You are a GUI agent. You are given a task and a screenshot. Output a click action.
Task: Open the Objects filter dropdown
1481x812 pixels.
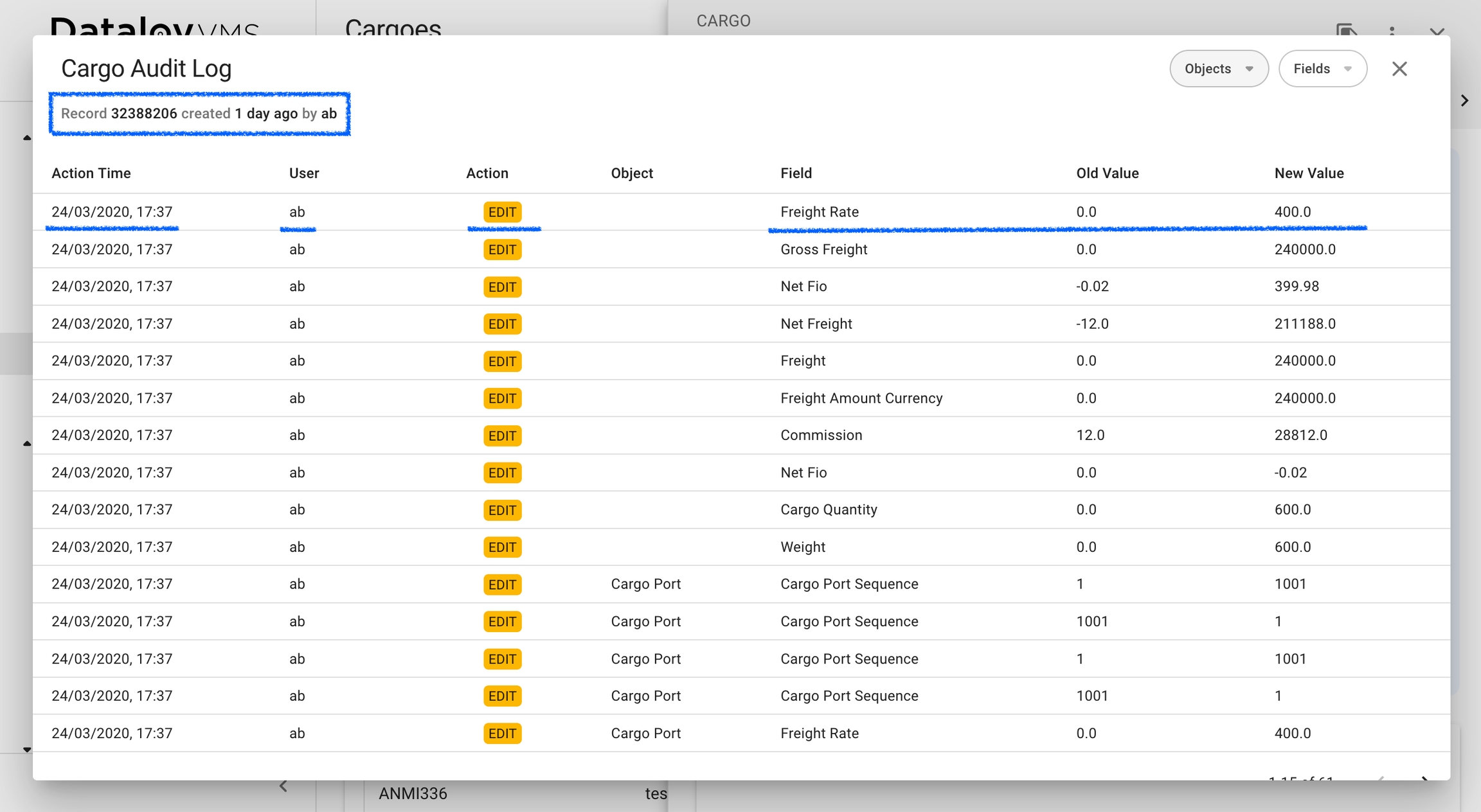1218,69
